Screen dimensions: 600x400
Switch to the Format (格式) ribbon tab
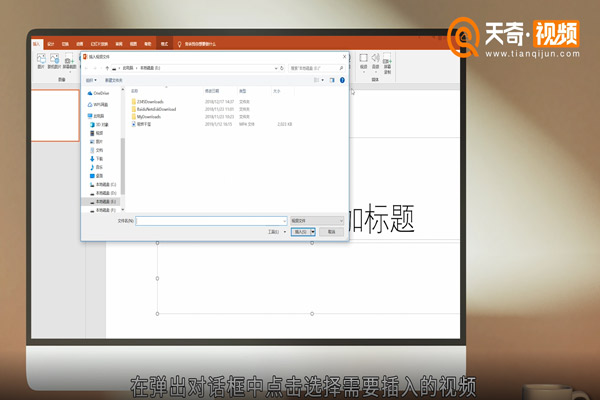[165, 44]
